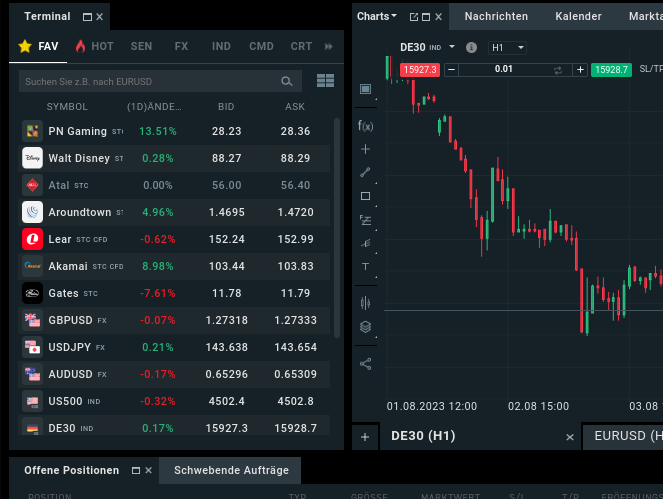
Task: Switch to the Kalender tab
Action: pyautogui.click(x=578, y=16)
